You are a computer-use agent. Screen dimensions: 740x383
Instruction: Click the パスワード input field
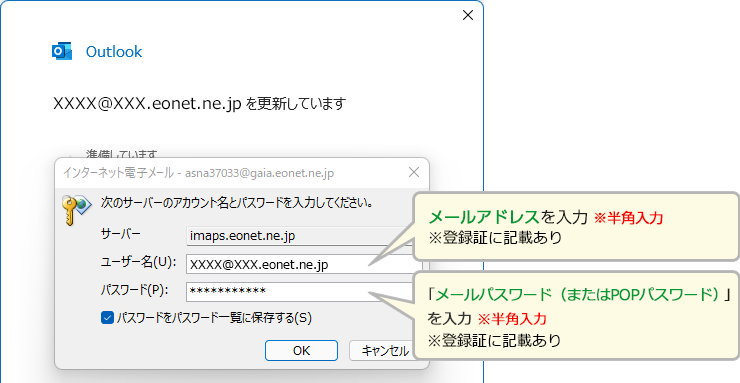point(300,292)
